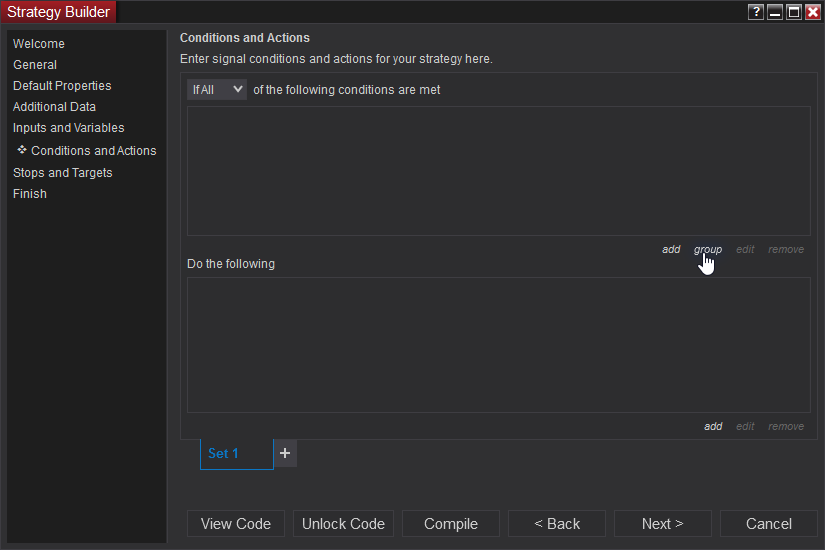Navigate to Inputs and Variables
This screenshot has width=825, height=550.
[x=69, y=128]
